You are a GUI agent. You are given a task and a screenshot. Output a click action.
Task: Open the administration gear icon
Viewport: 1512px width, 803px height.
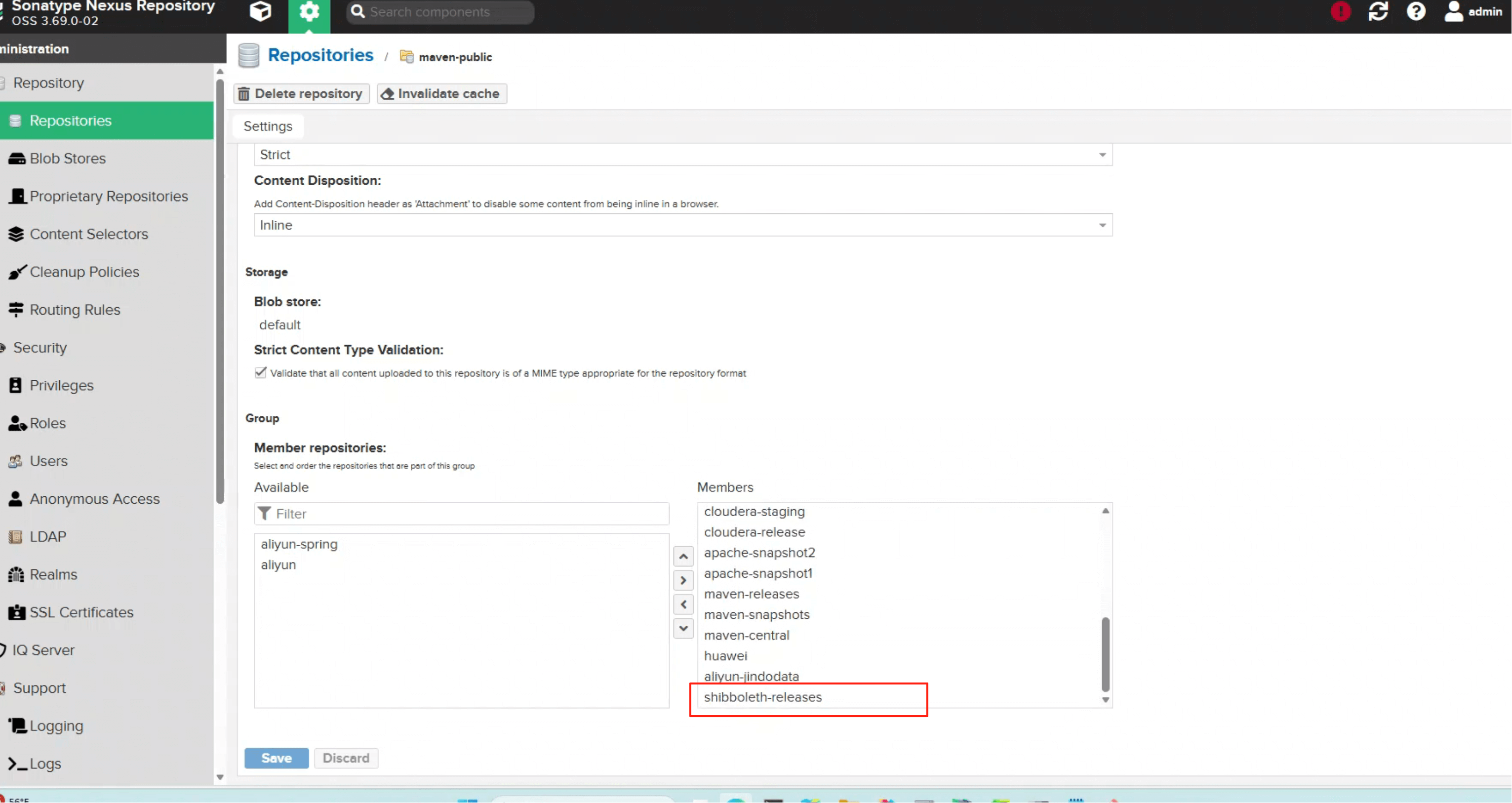[309, 12]
